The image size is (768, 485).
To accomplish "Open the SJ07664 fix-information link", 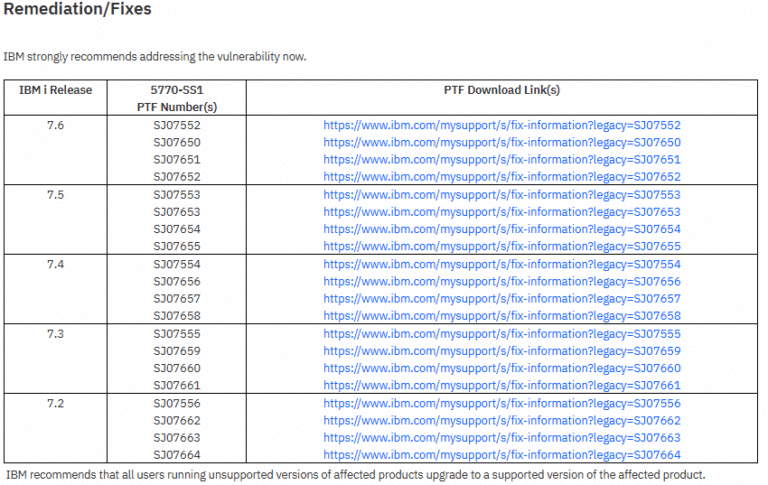I will coord(502,455).
